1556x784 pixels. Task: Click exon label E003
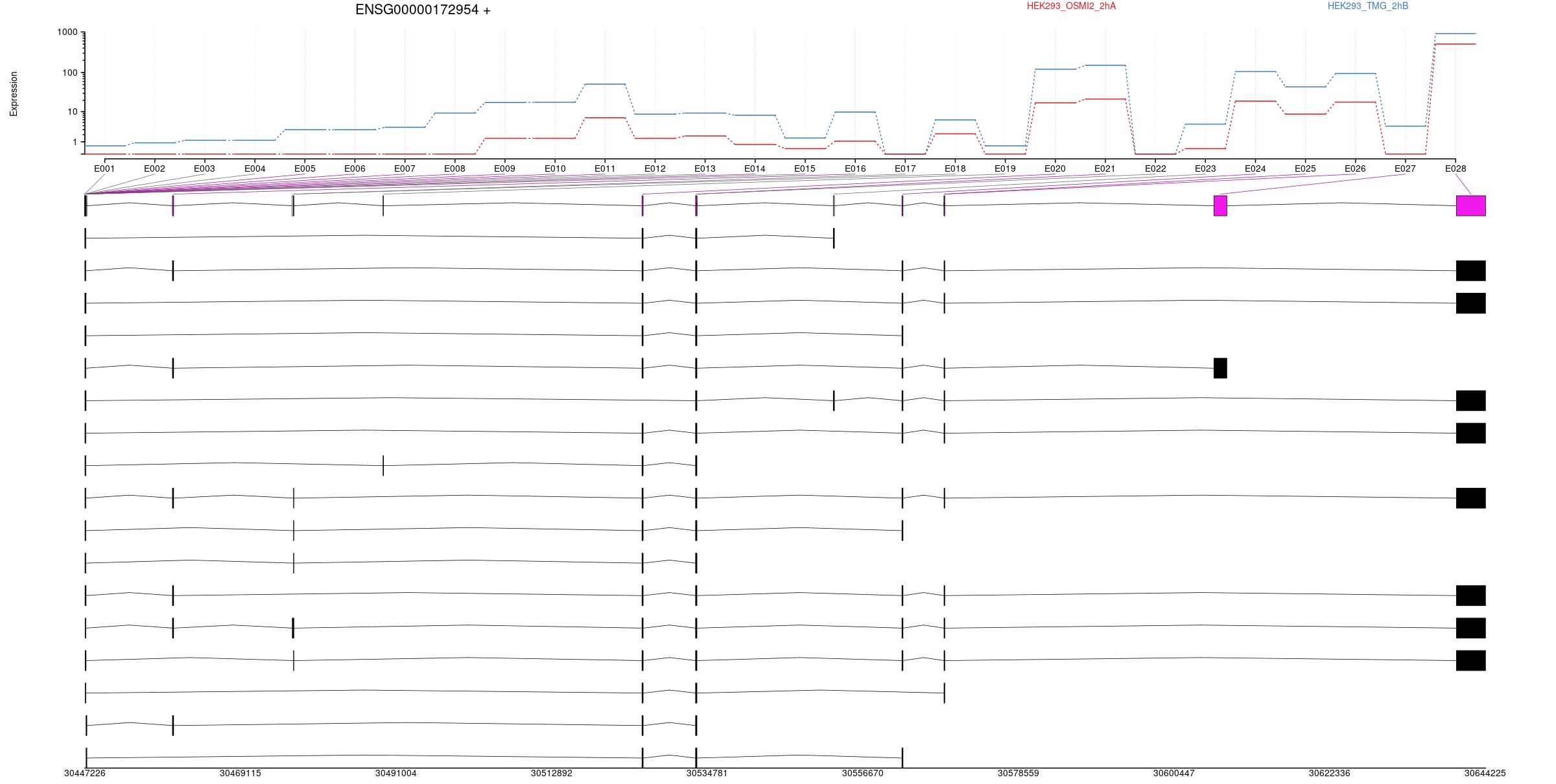204,168
